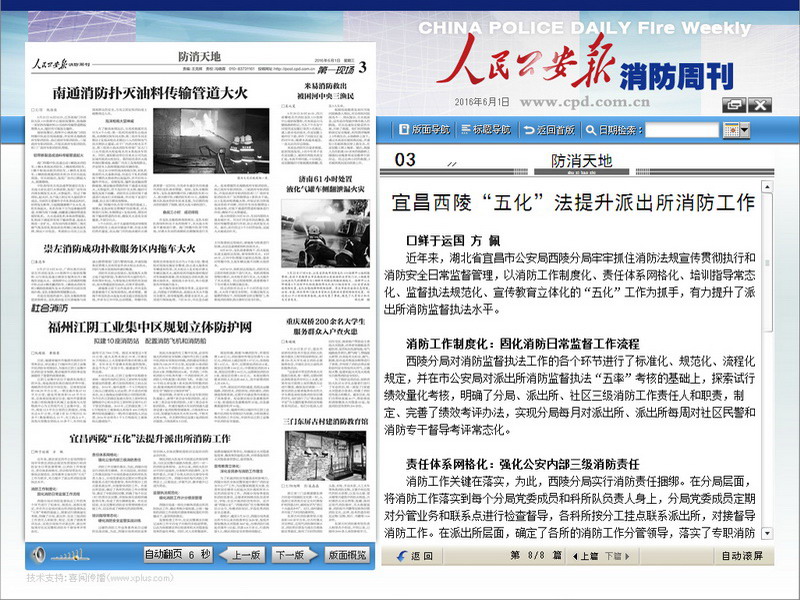The image size is (800, 600).
Task: Click 返回首版 return to front page
Action: 549,130
